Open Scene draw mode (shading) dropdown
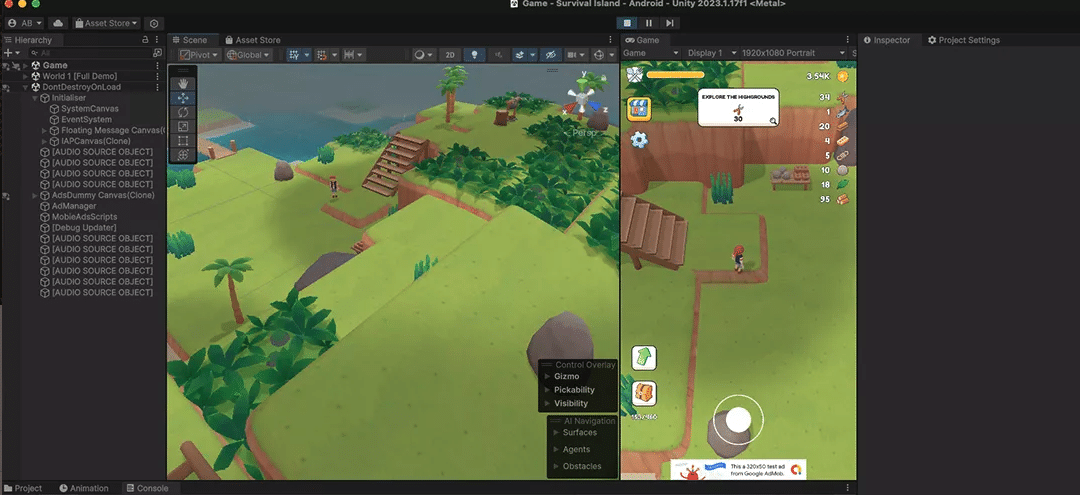Viewport: 1080px width, 495px height. point(424,55)
